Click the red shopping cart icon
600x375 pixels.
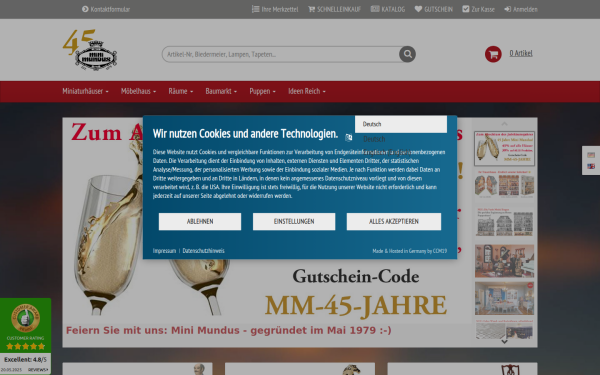[493, 54]
